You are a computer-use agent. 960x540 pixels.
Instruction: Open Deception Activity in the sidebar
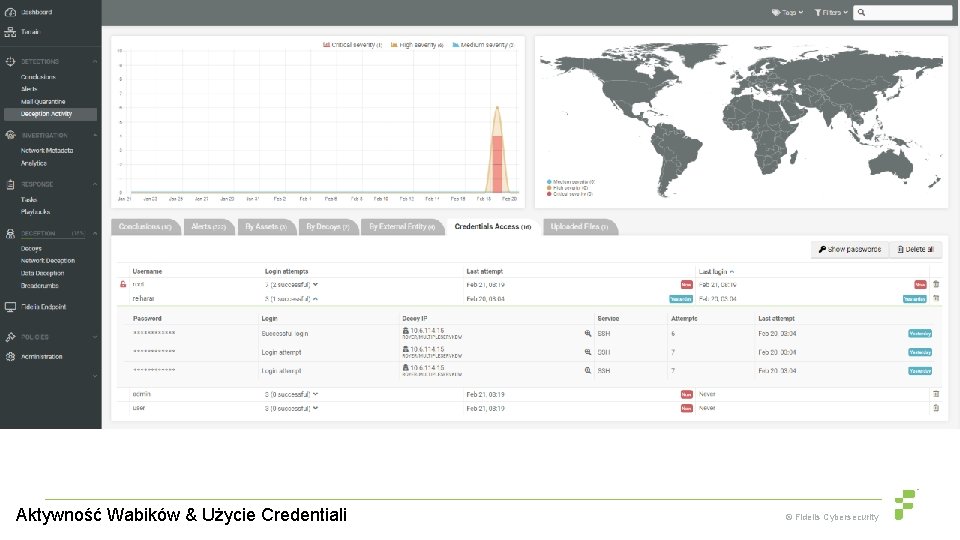tap(50, 114)
